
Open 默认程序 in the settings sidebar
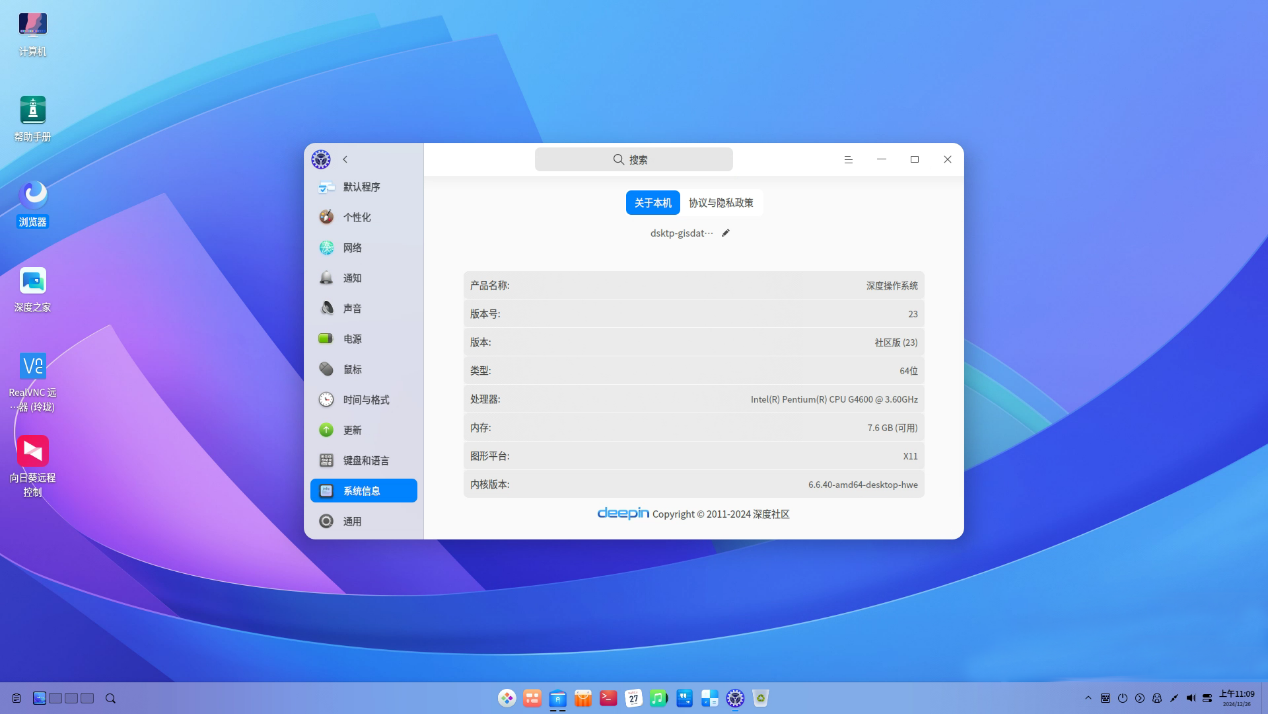tap(363, 187)
